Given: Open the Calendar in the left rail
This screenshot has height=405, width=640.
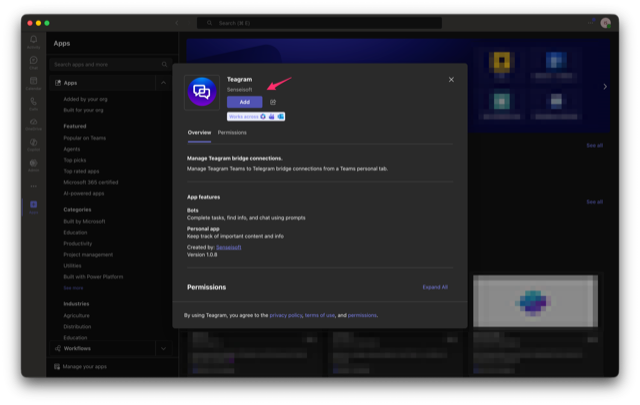Looking at the screenshot, I should (33, 83).
